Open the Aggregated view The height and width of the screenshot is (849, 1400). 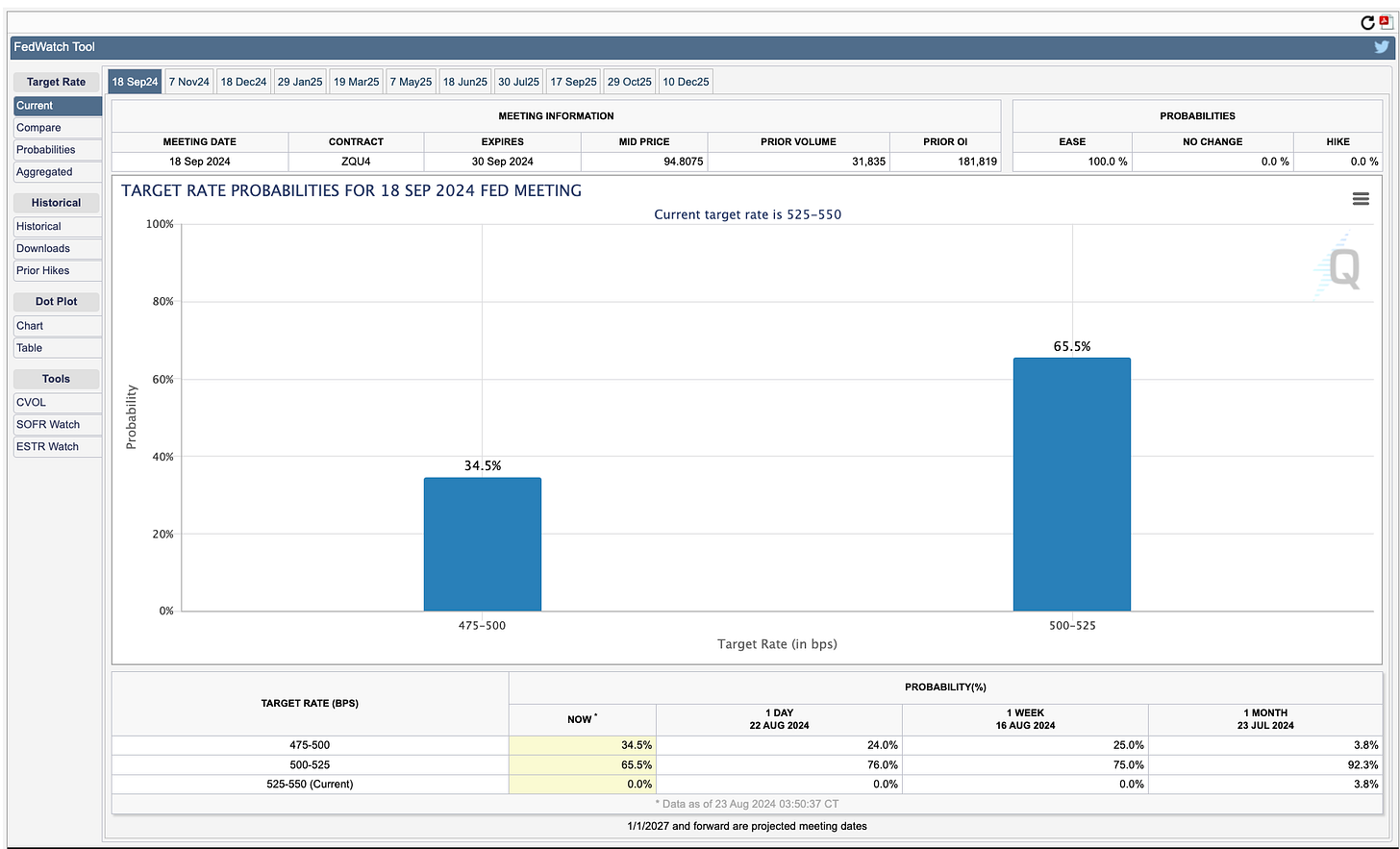pyautogui.click(x=58, y=172)
